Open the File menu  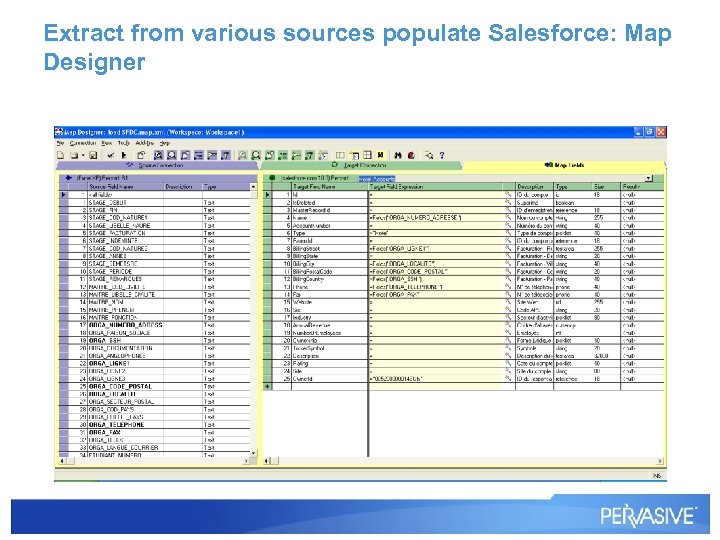click(x=60, y=143)
